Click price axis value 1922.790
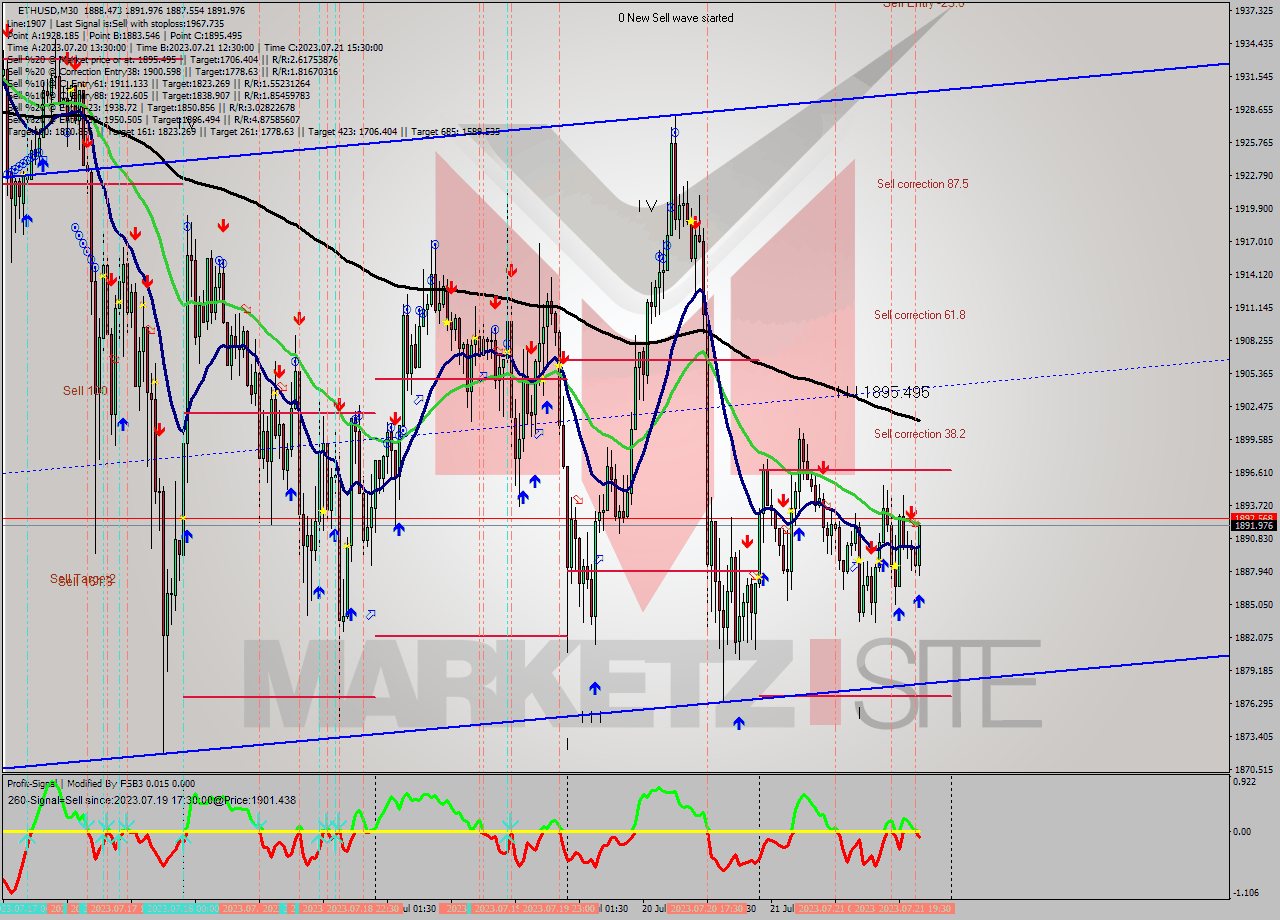Screen dimensions: 1280x920 pos(1253,176)
